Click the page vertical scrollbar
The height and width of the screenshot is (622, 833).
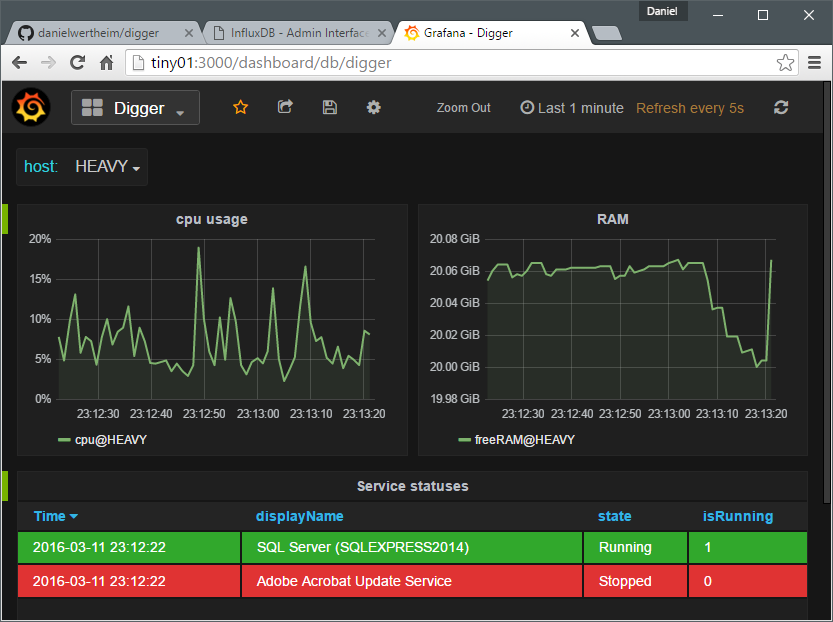[827, 292]
